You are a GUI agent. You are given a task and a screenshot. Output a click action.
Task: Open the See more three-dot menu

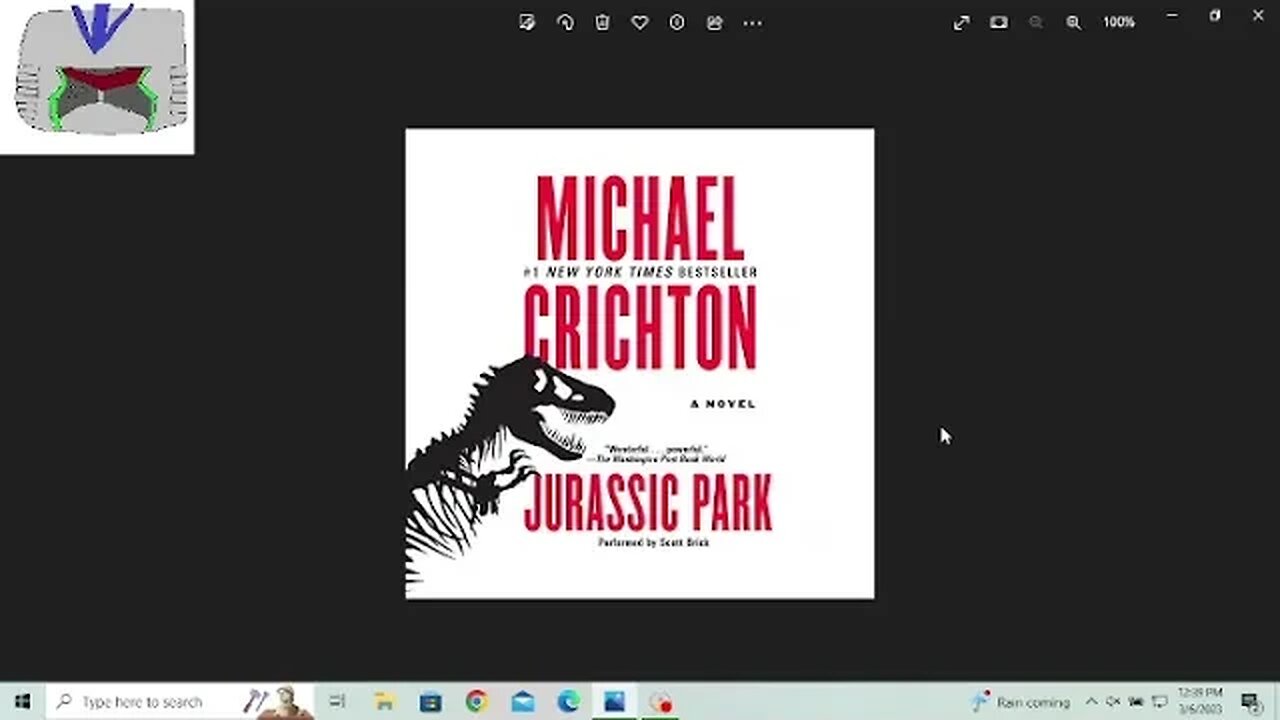click(752, 22)
